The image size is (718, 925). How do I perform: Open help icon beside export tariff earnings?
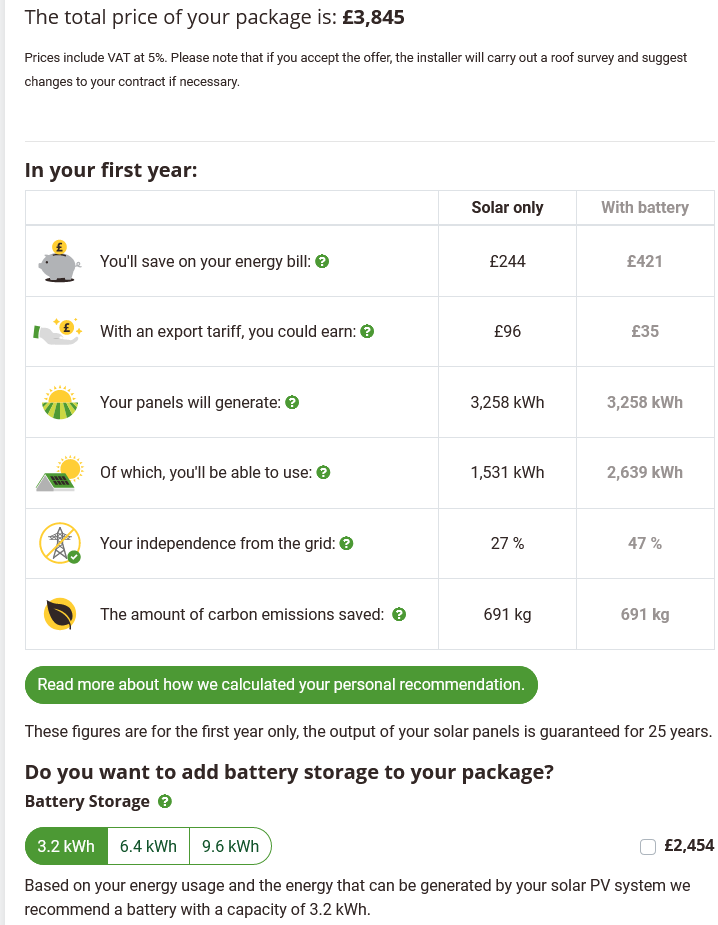click(367, 332)
